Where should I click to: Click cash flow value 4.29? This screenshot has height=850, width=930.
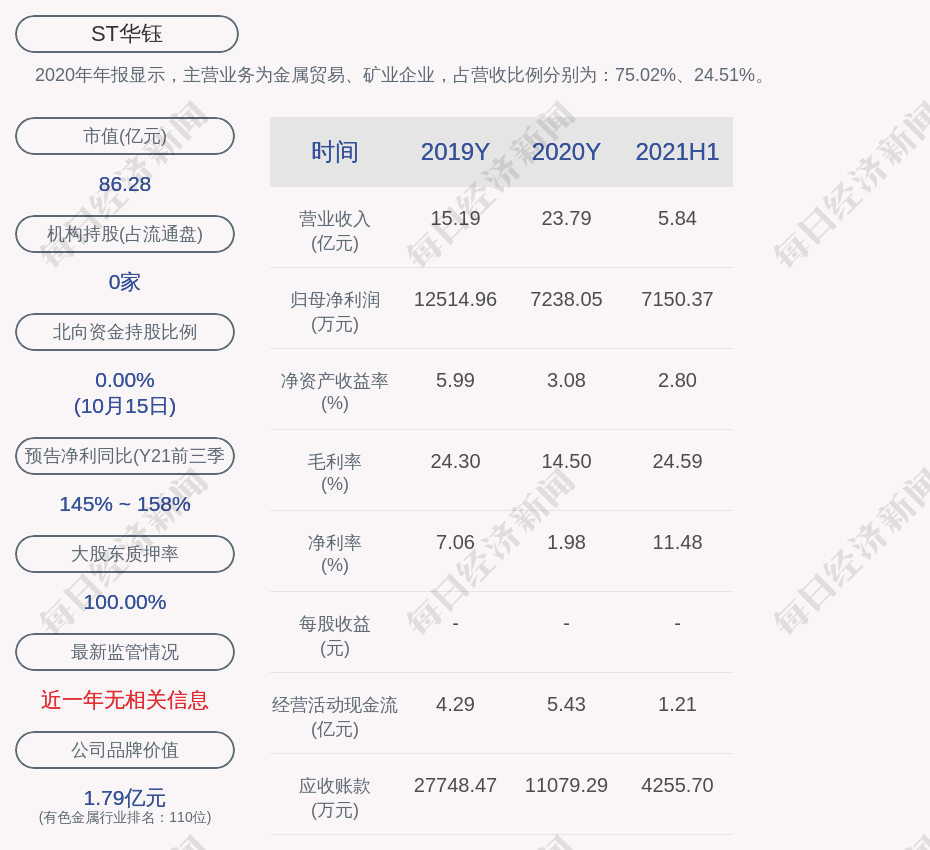(x=455, y=704)
